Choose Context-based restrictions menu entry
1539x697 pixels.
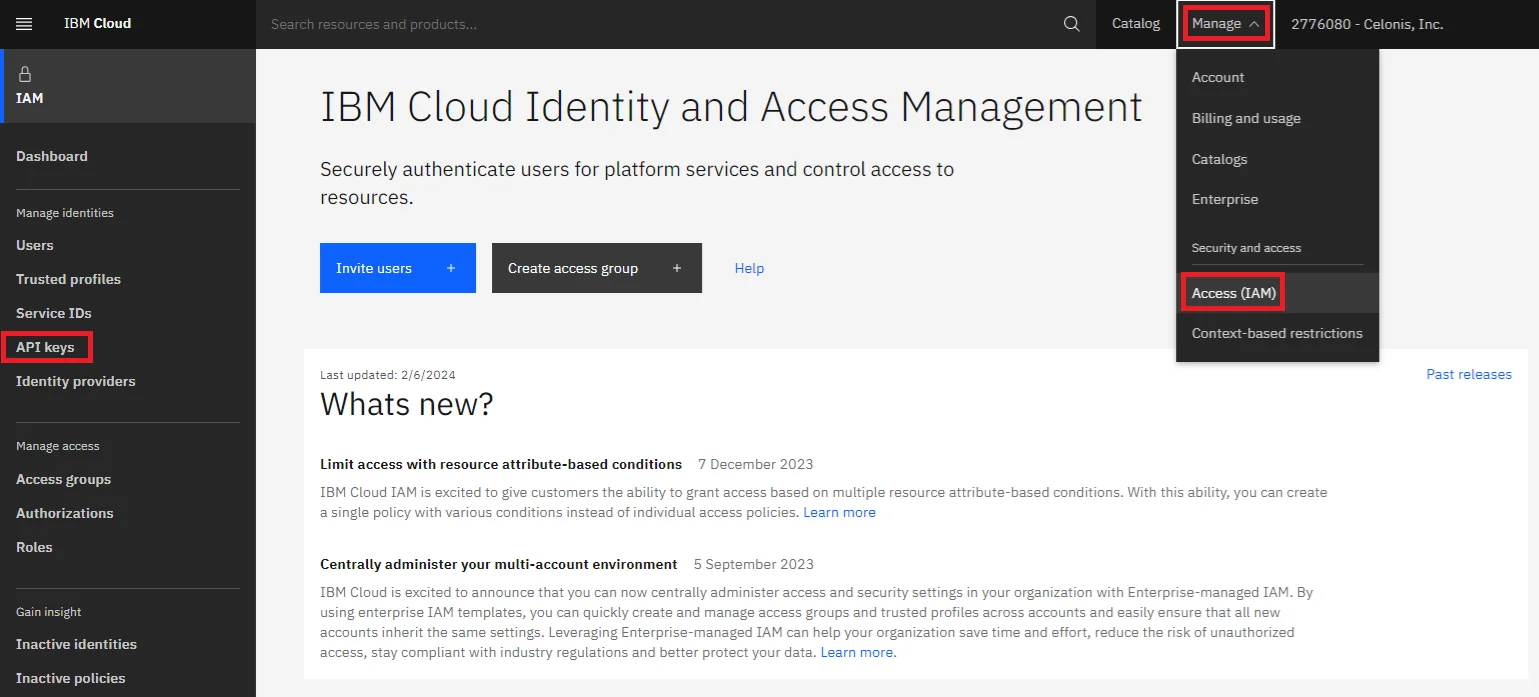(x=1278, y=333)
